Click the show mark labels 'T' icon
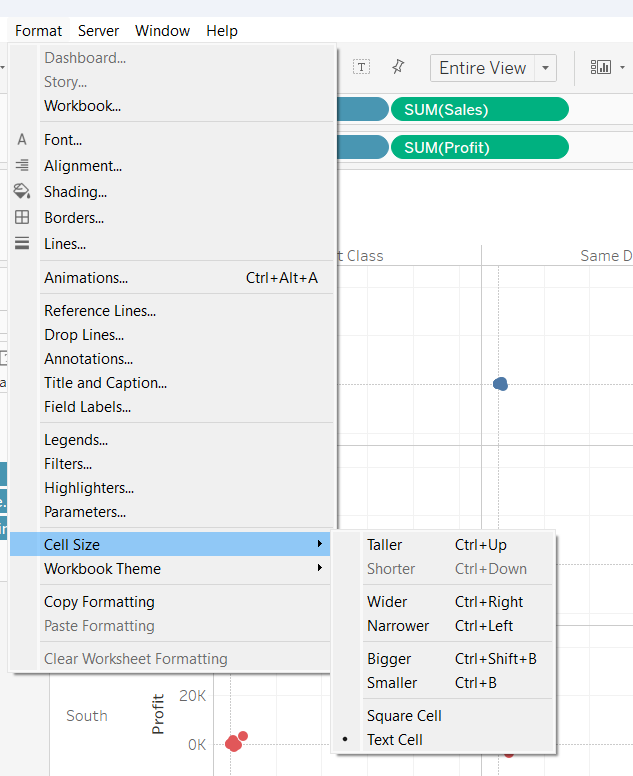The height and width of the screenshot is (776, 633). [362, 67]
